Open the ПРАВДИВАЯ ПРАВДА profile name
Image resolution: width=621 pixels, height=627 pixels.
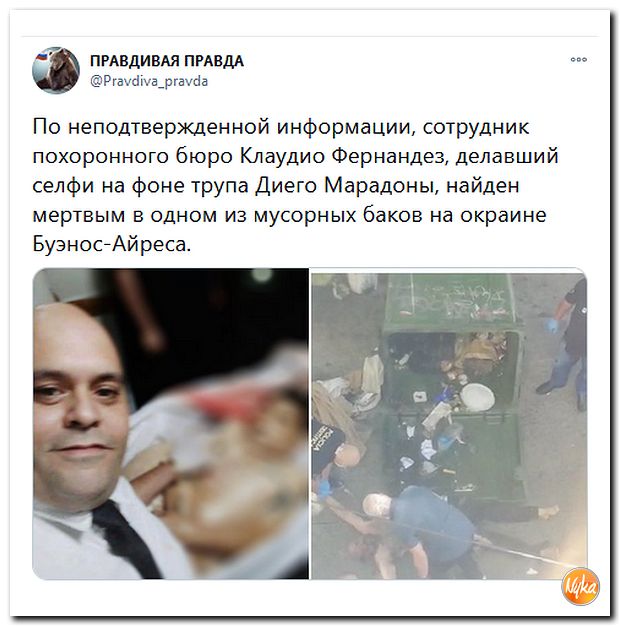click(x=167, y=61)
